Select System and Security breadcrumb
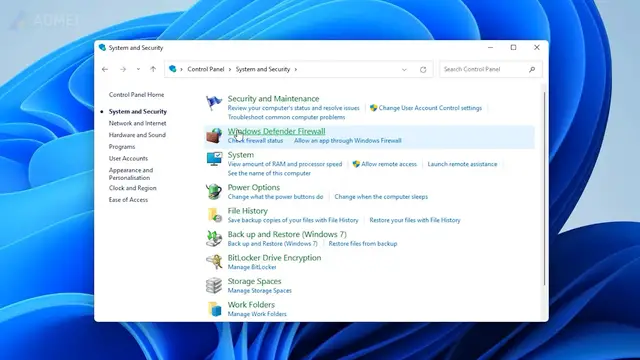 [263, 69]
